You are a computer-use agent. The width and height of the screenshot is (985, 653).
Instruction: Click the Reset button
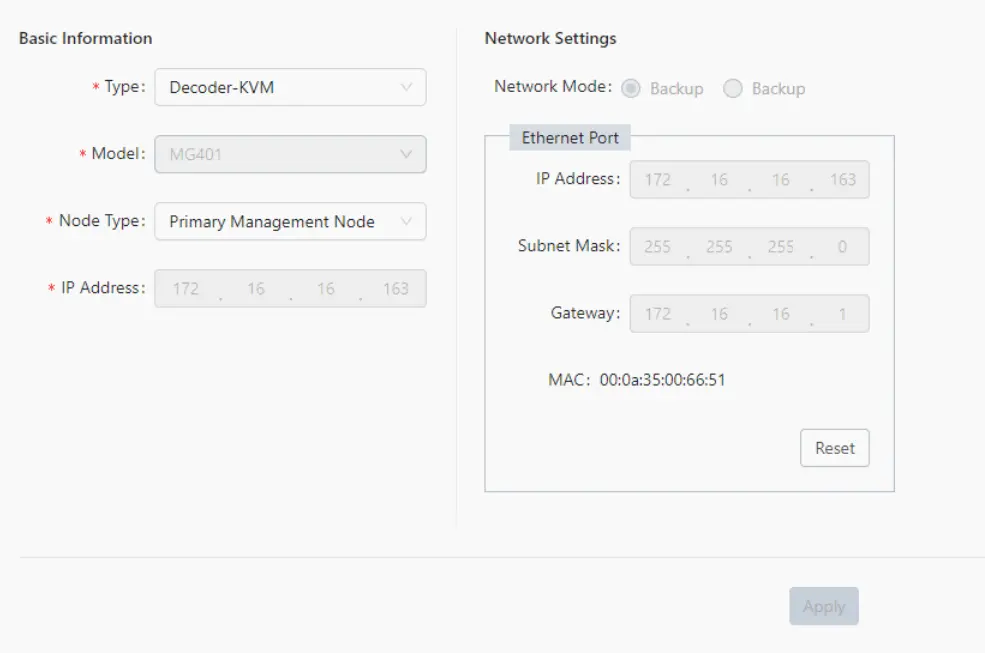834,447
